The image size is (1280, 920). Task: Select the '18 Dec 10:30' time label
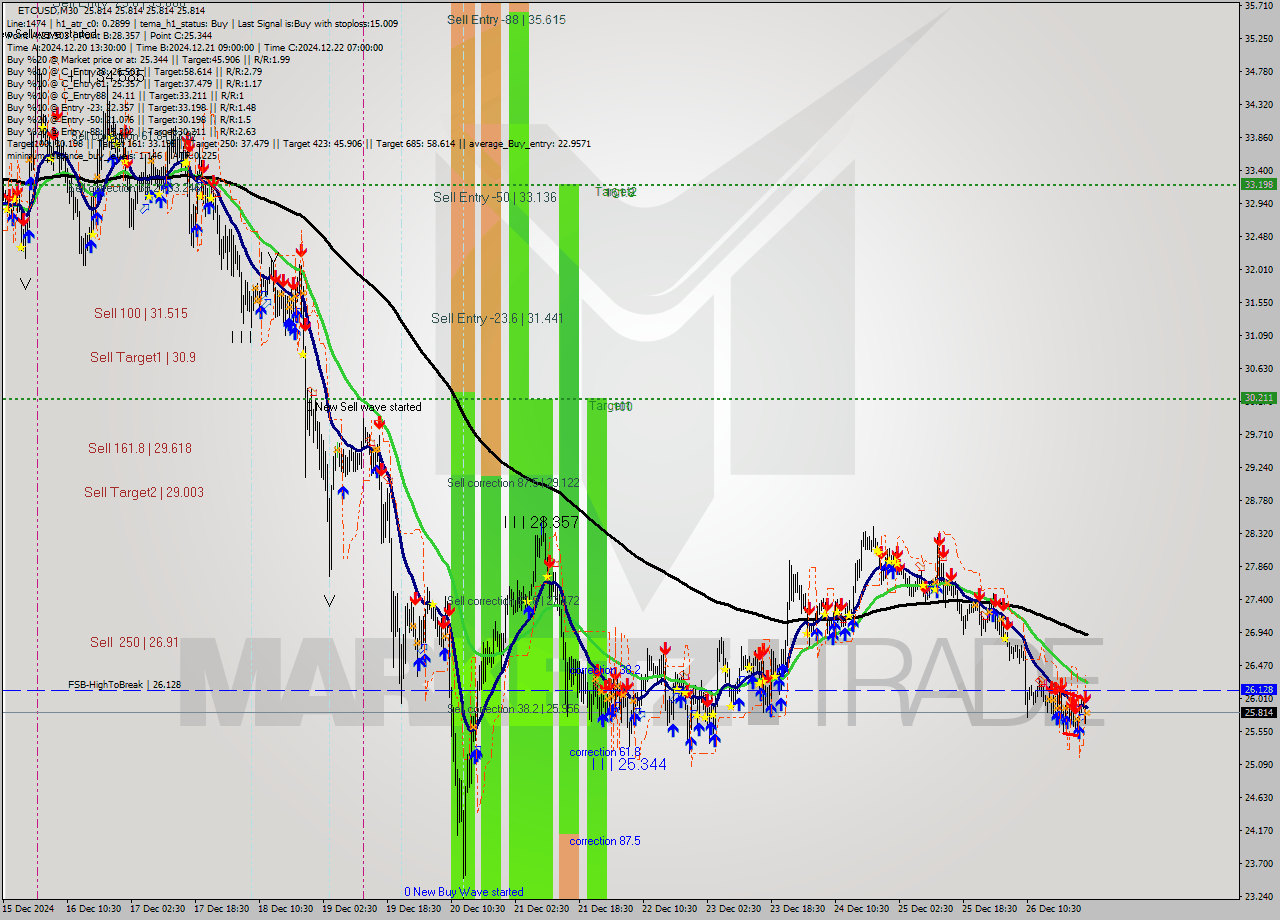pyautogui.click(x=286, y=909)
